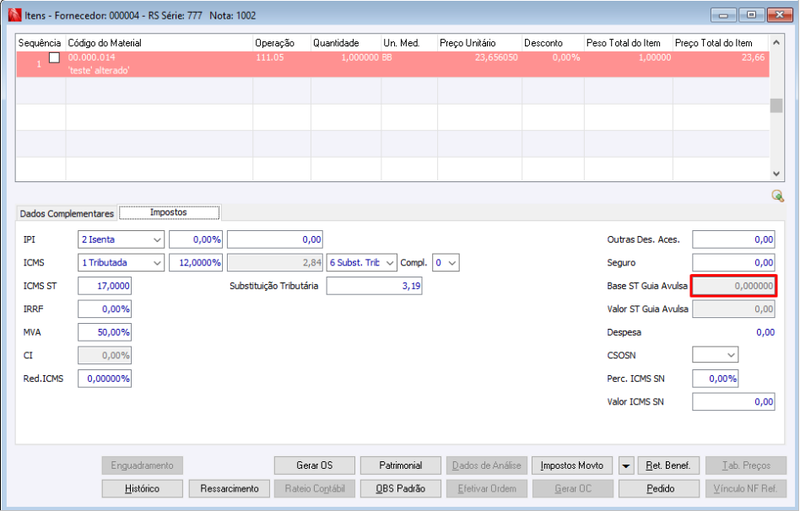Viewport: 800px width, 511px height.
Task: Click the Seguro value field
Action: pos(733,263)
